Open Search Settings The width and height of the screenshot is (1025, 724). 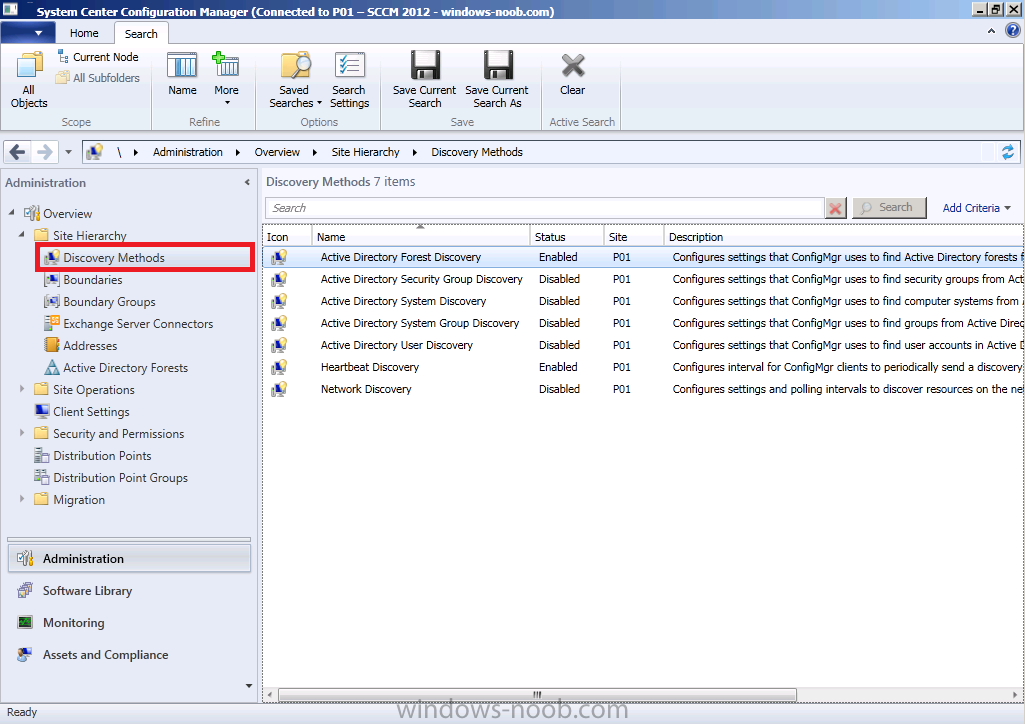pyautogui.click(x=349, y=80)
